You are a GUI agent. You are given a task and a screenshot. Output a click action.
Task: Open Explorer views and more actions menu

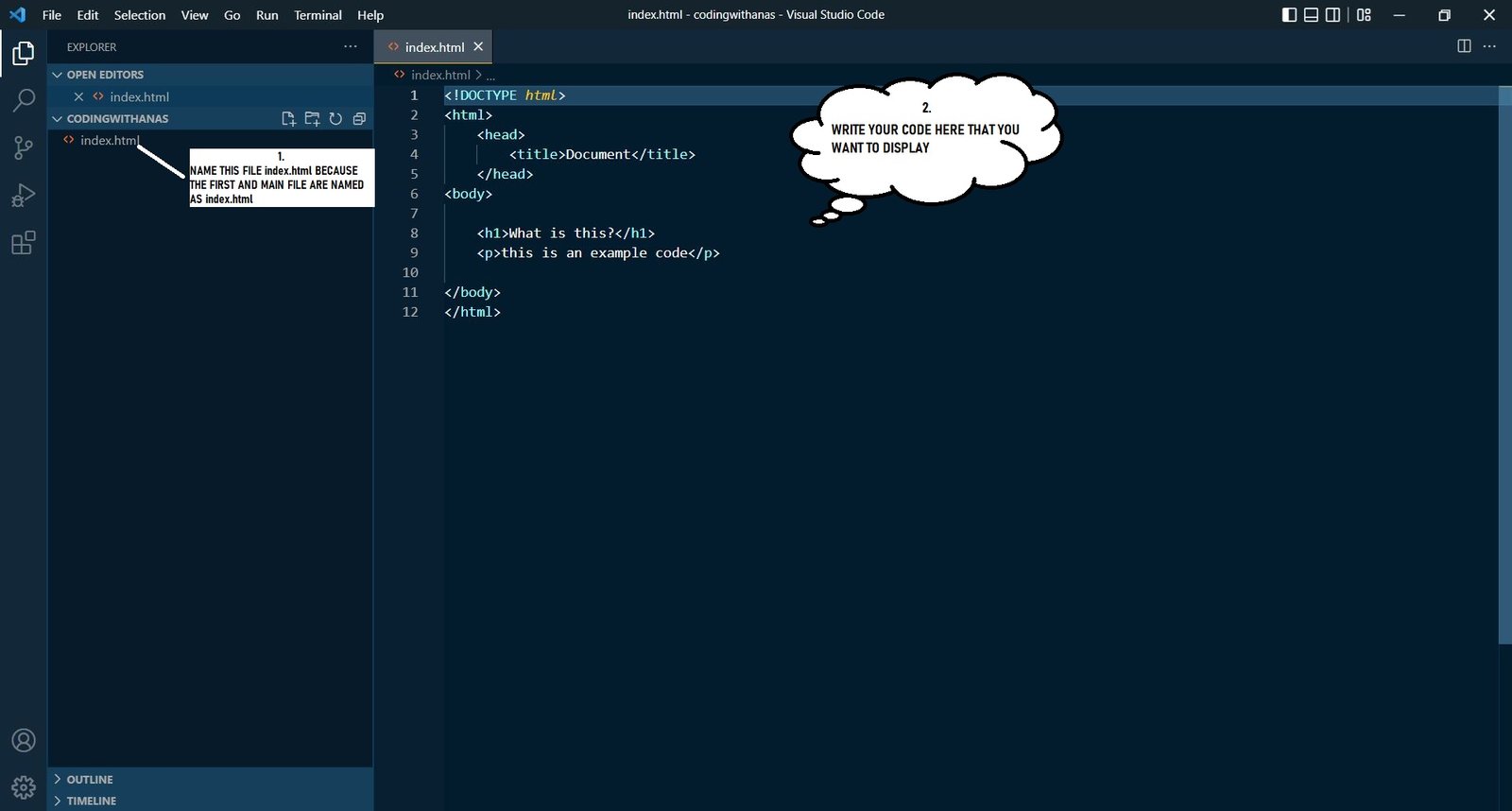click(x=351, y=46)
